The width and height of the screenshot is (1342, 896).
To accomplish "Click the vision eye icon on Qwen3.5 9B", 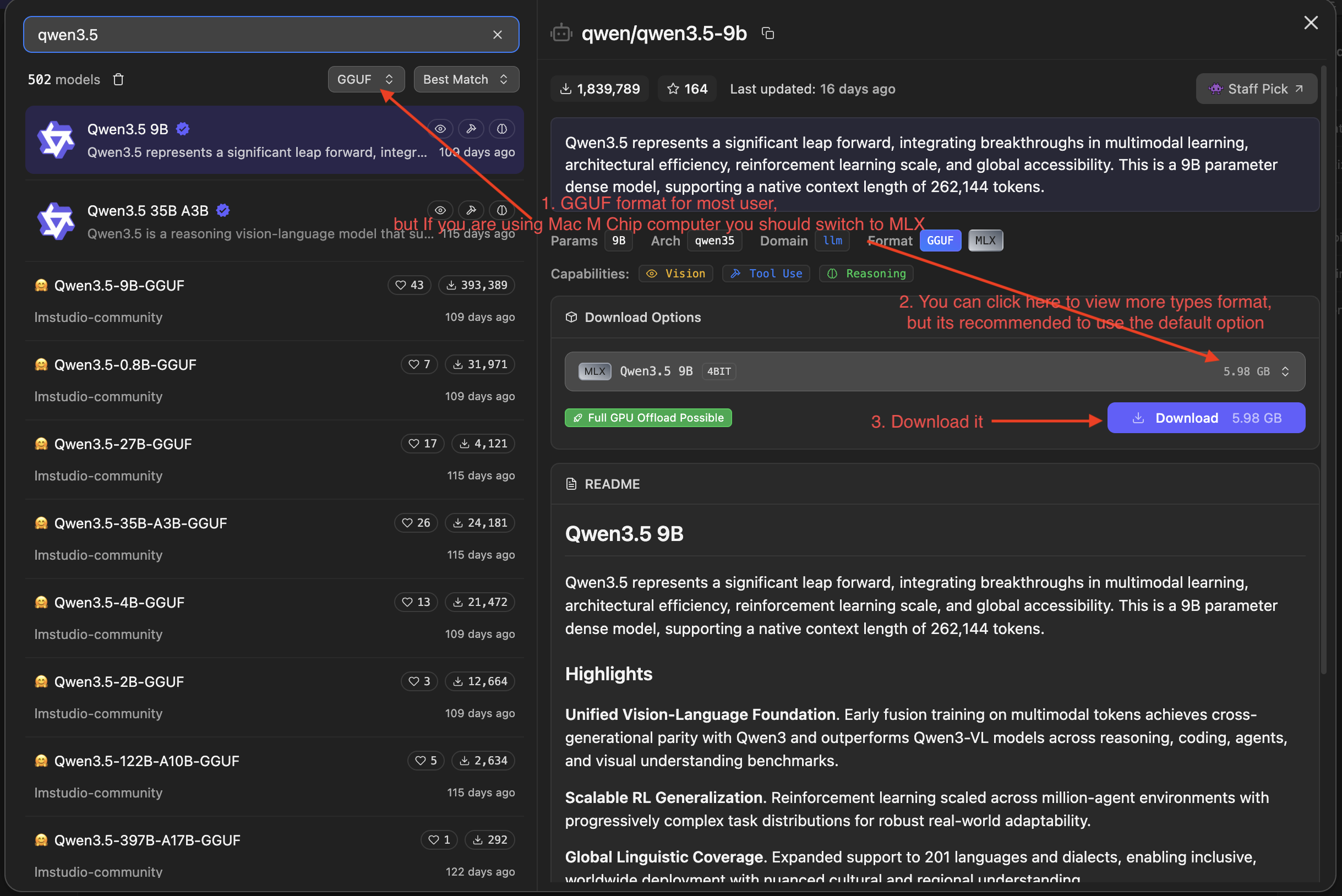I will 440,129.
